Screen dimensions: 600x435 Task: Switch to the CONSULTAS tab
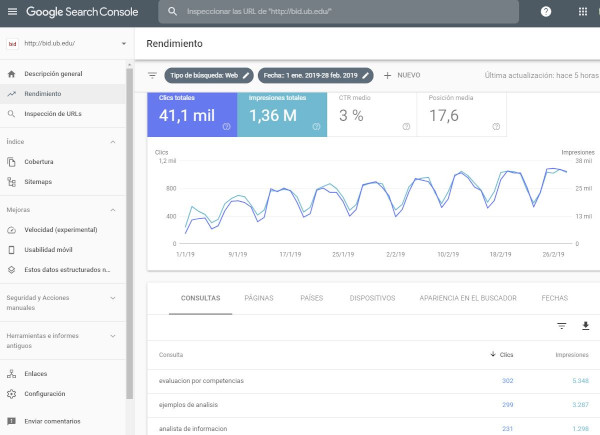(201, 298)
